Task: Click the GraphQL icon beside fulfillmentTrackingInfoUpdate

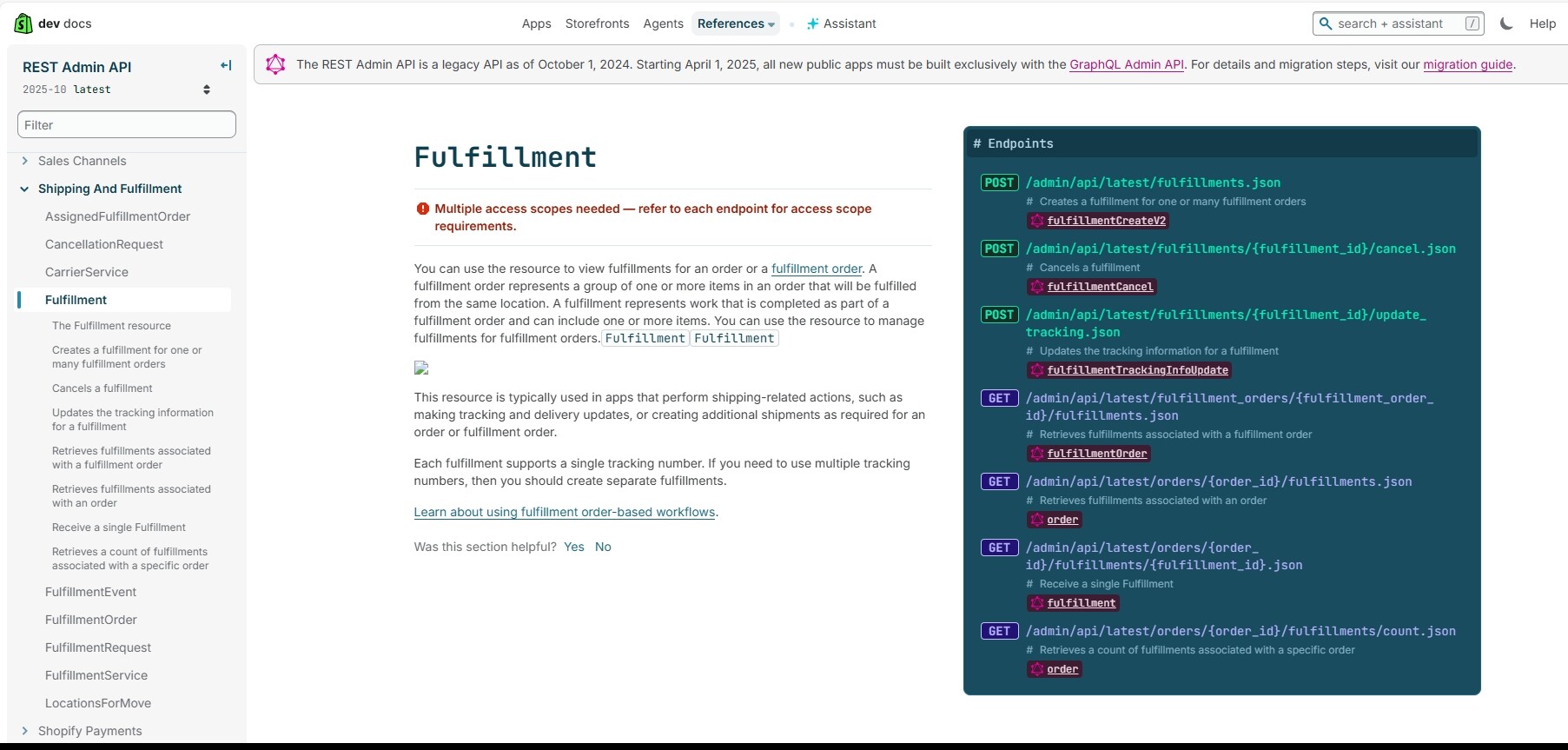Action: [x=1036, y=370]
